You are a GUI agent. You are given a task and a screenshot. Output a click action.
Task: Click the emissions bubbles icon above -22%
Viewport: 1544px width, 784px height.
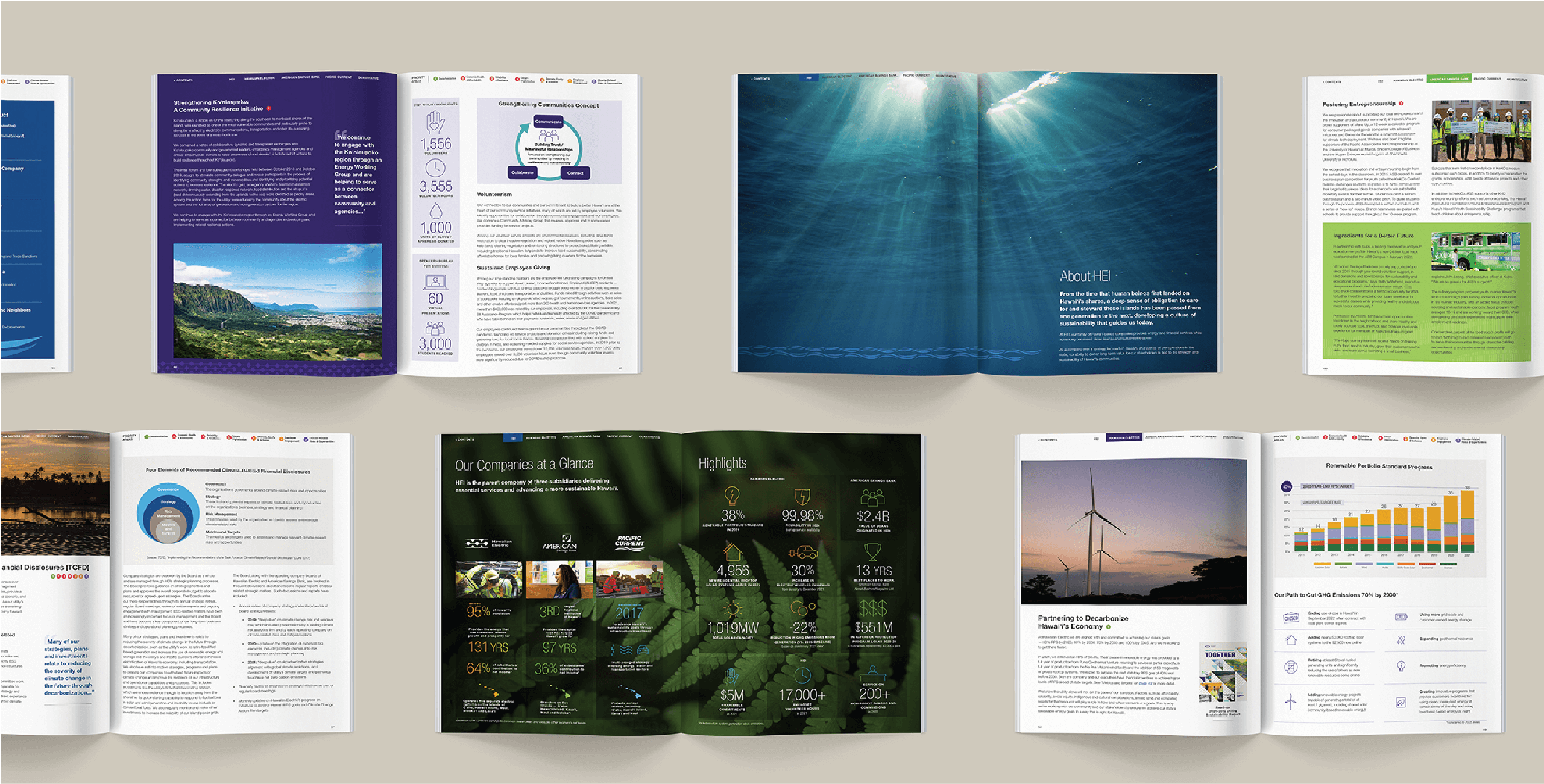802,608
